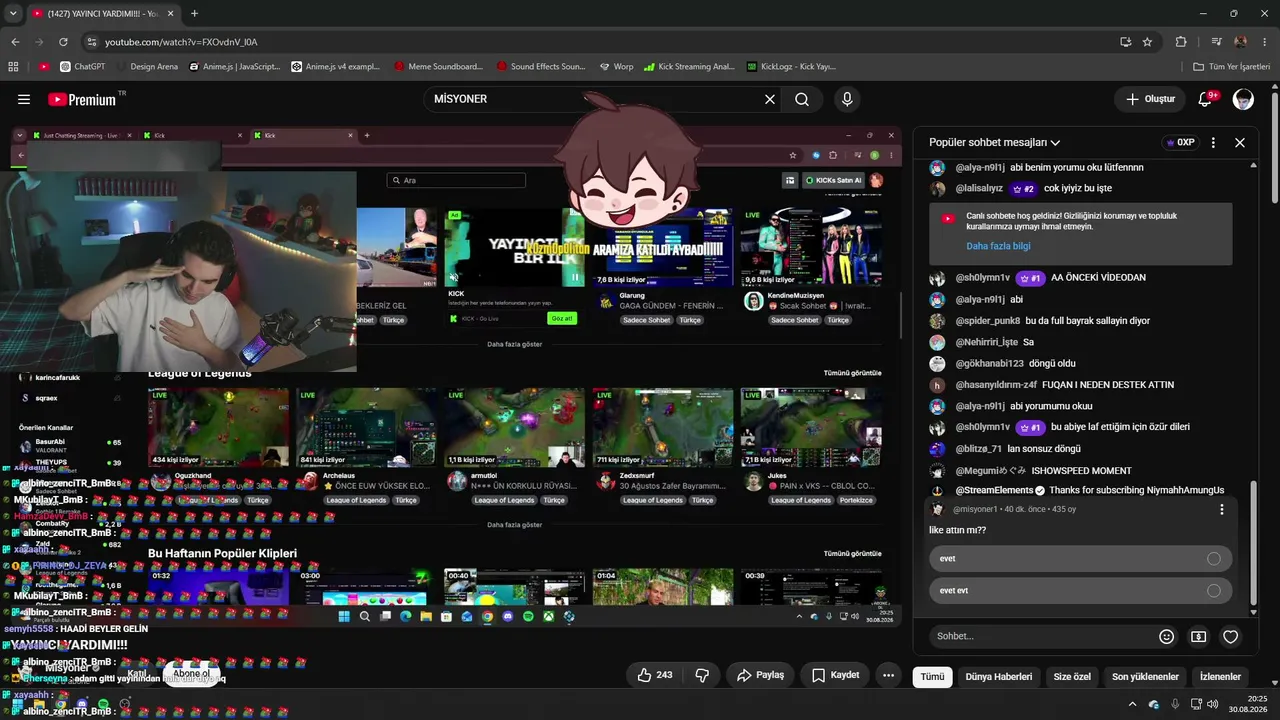Open the tab search dropdown
This screenshot has width=1280, height=720.
coord(13,14)
